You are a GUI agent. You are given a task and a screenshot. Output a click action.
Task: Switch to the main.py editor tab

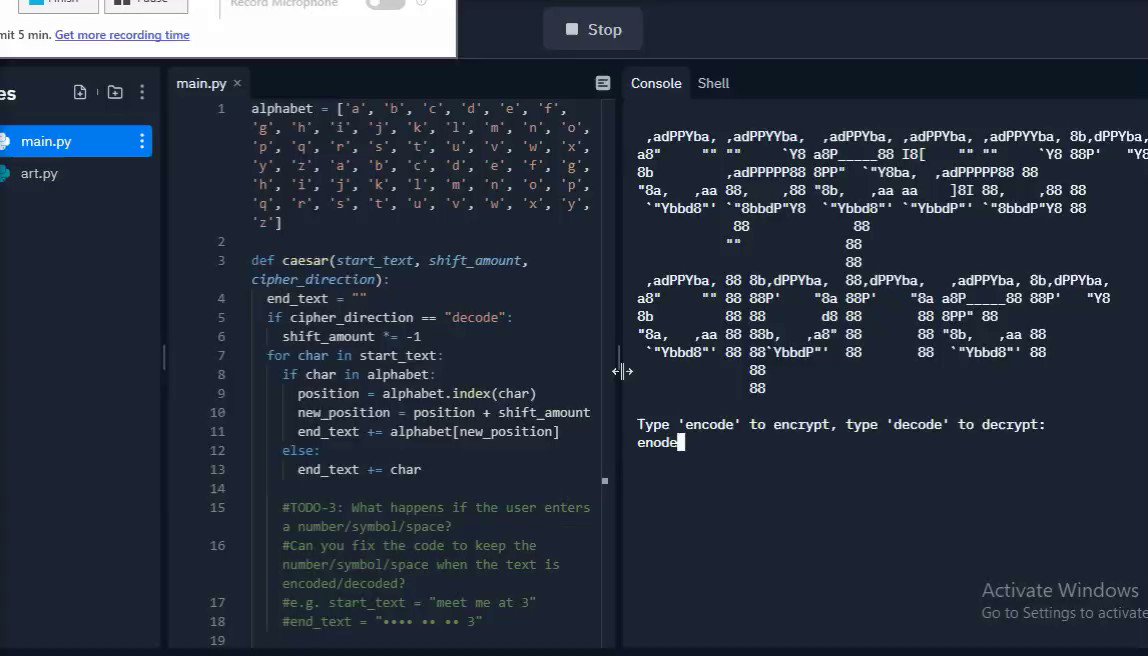(x=201, y=83)
